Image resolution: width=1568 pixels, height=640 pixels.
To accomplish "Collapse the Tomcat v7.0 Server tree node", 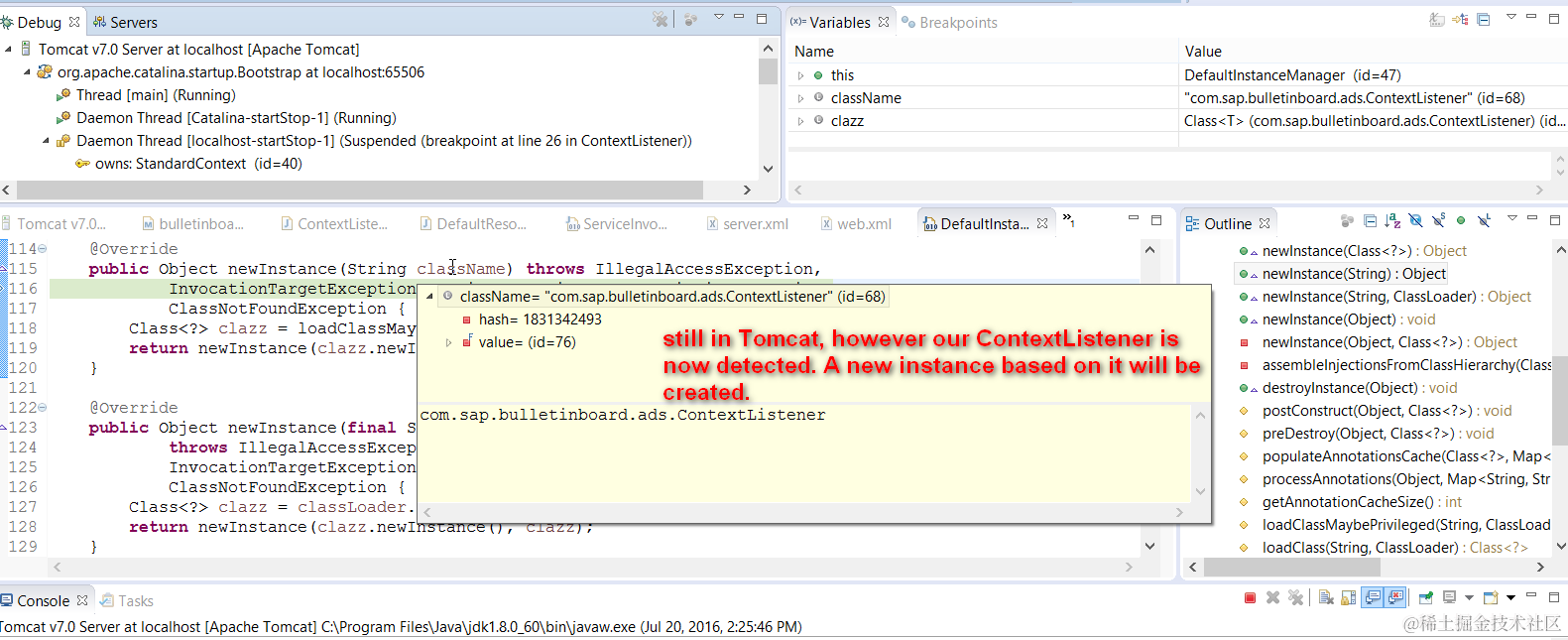I will click(x=8, y=49).
